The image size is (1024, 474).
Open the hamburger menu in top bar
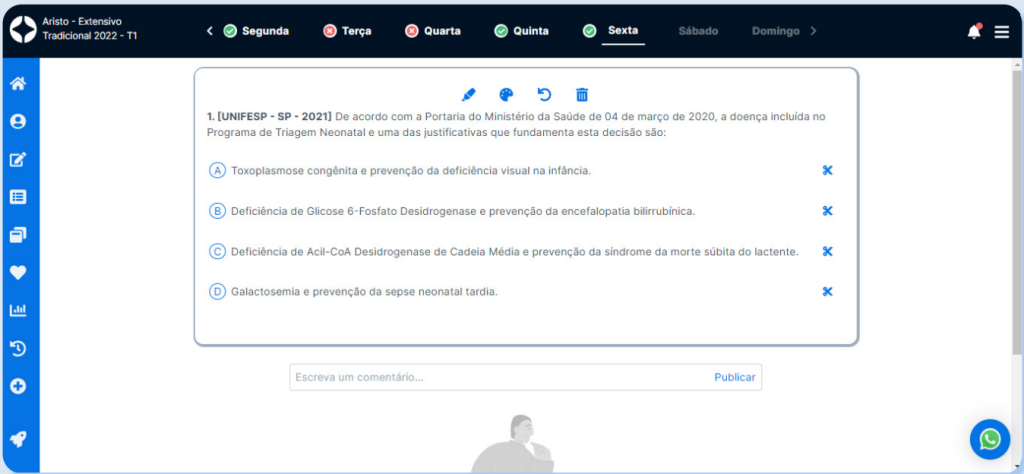[1001, 32]
